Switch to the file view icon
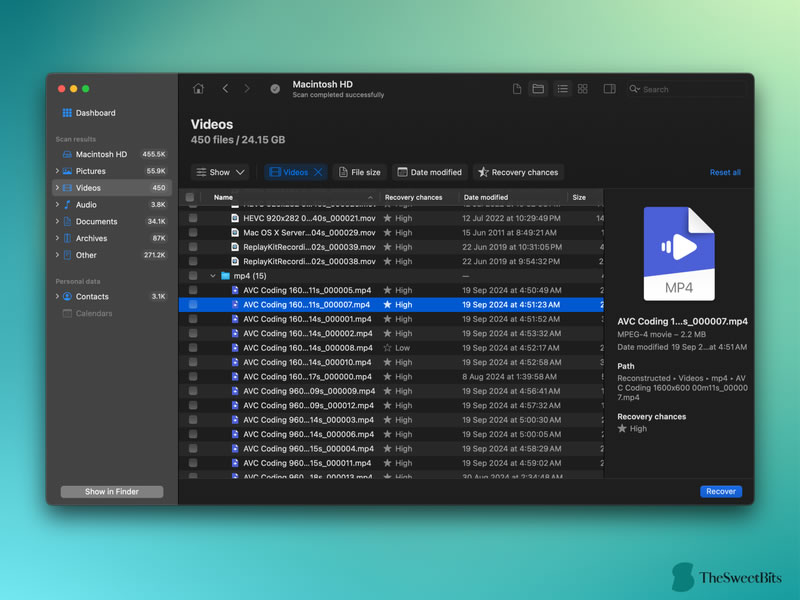The image size is (800, 600). point(517,89)
